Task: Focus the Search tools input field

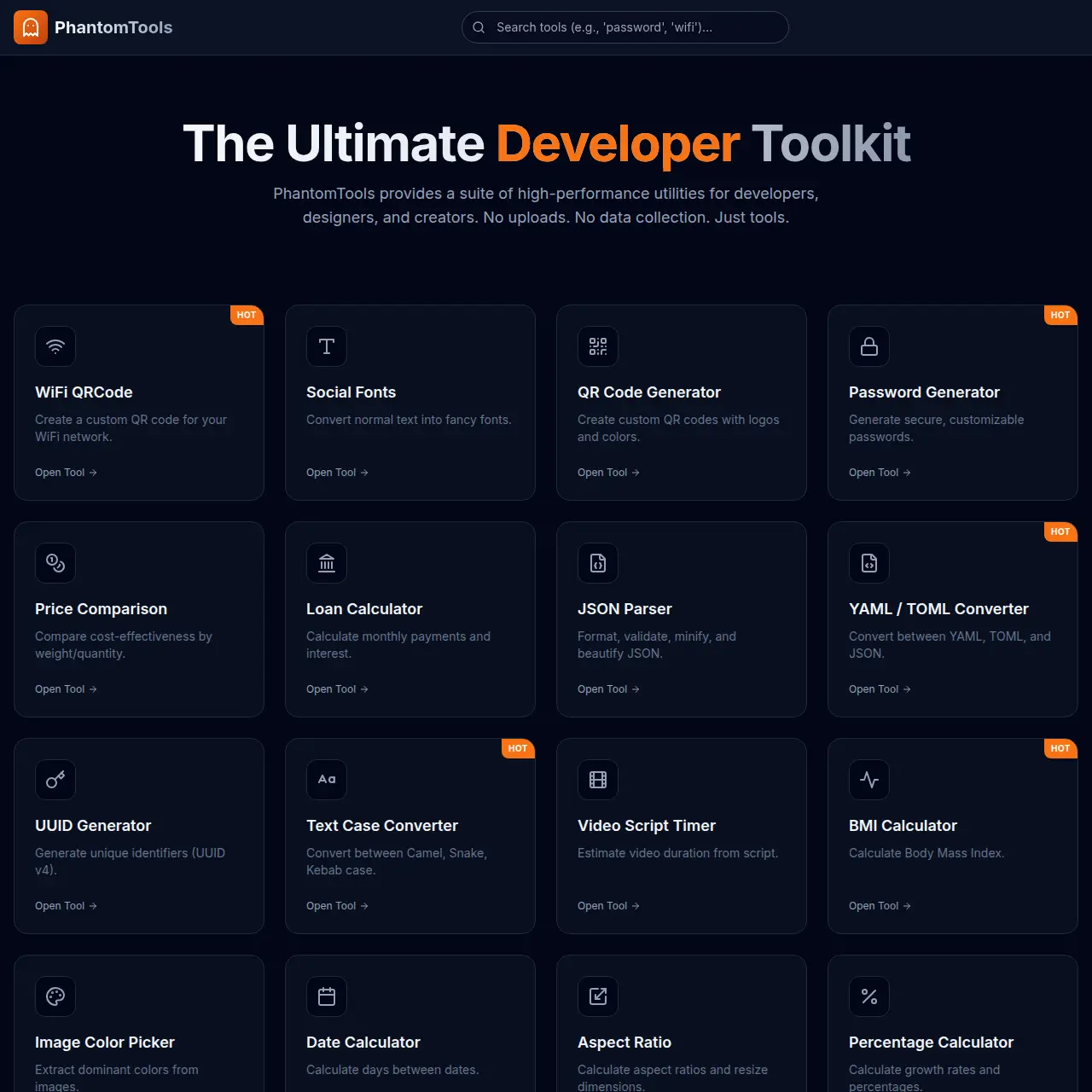Action: [x=625, y=27]
